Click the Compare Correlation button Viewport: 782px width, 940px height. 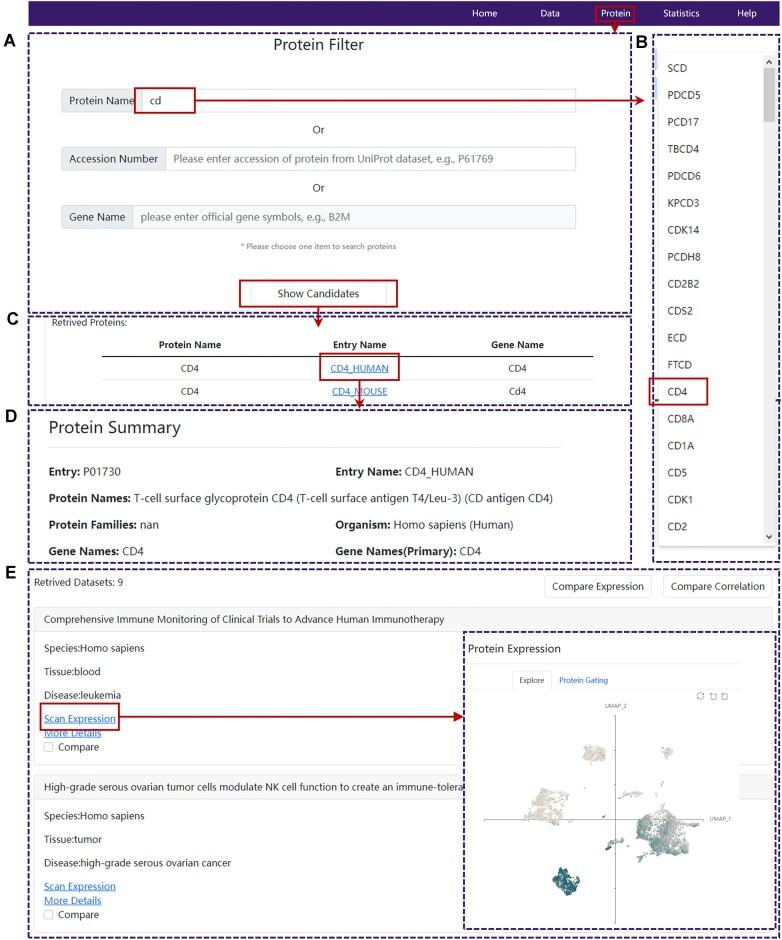point(717,586)
